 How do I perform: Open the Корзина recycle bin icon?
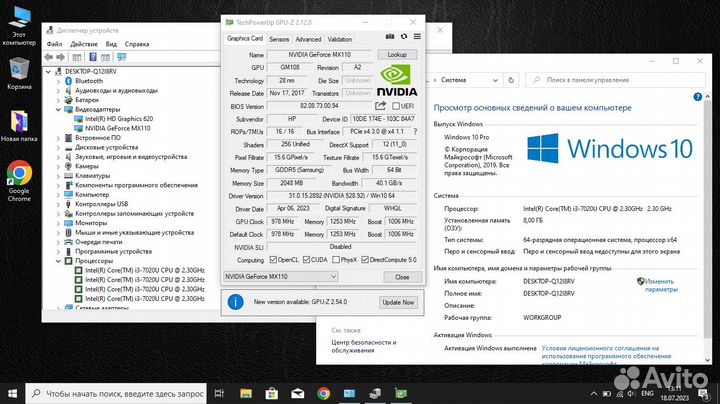[x=19, y=73]
